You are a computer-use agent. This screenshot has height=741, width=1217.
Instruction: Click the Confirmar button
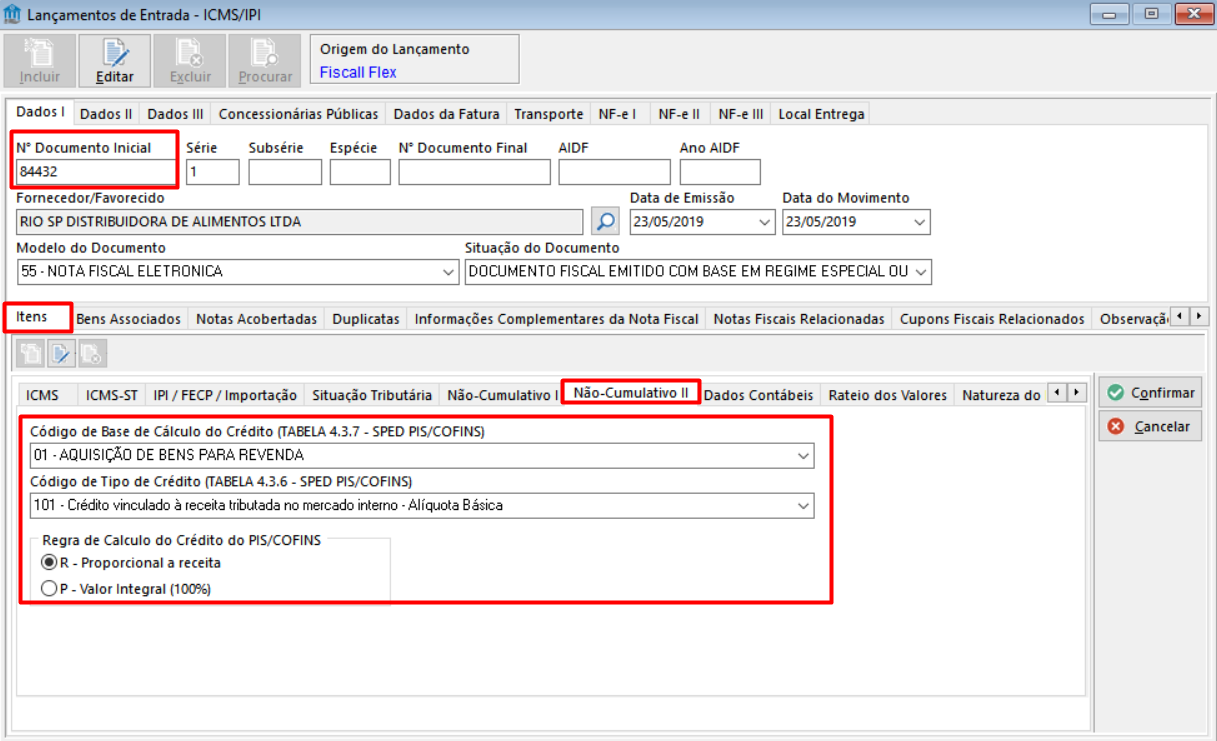(1151, 393)
